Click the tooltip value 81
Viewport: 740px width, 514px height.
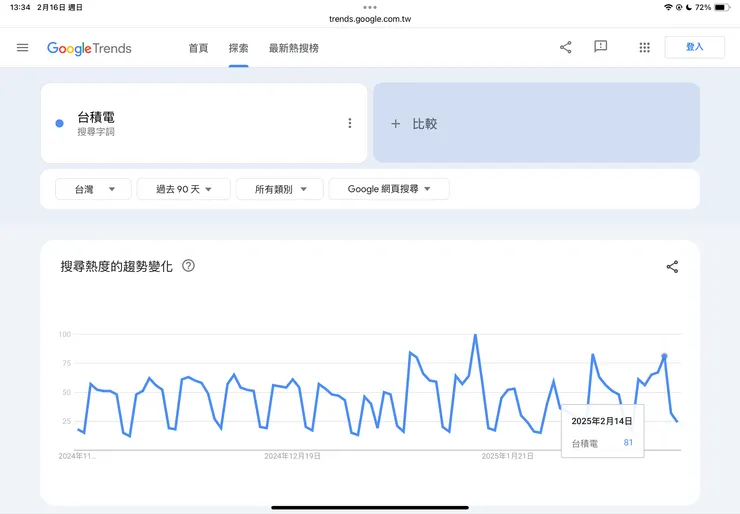pos(628,442)
